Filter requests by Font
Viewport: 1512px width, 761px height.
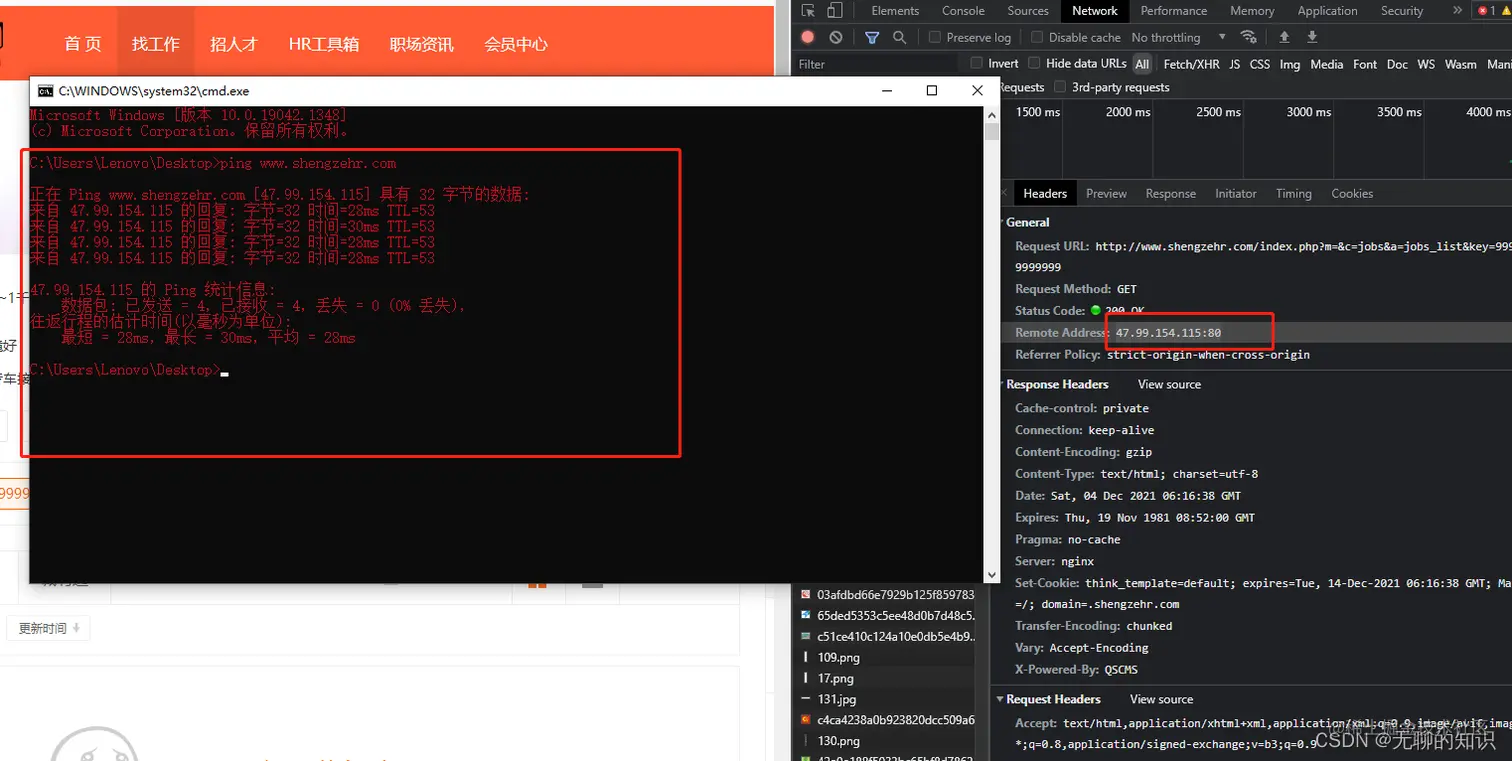[1365, 64]
